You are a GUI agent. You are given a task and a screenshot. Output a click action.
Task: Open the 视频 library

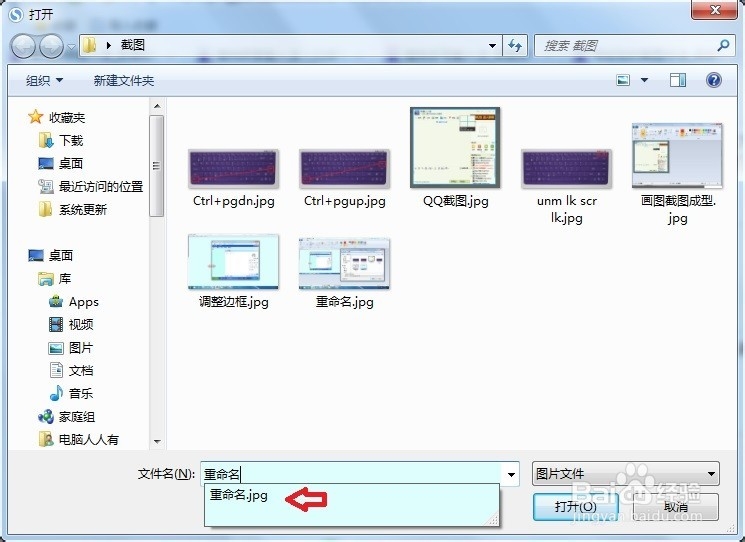click(x=72, y=324)
